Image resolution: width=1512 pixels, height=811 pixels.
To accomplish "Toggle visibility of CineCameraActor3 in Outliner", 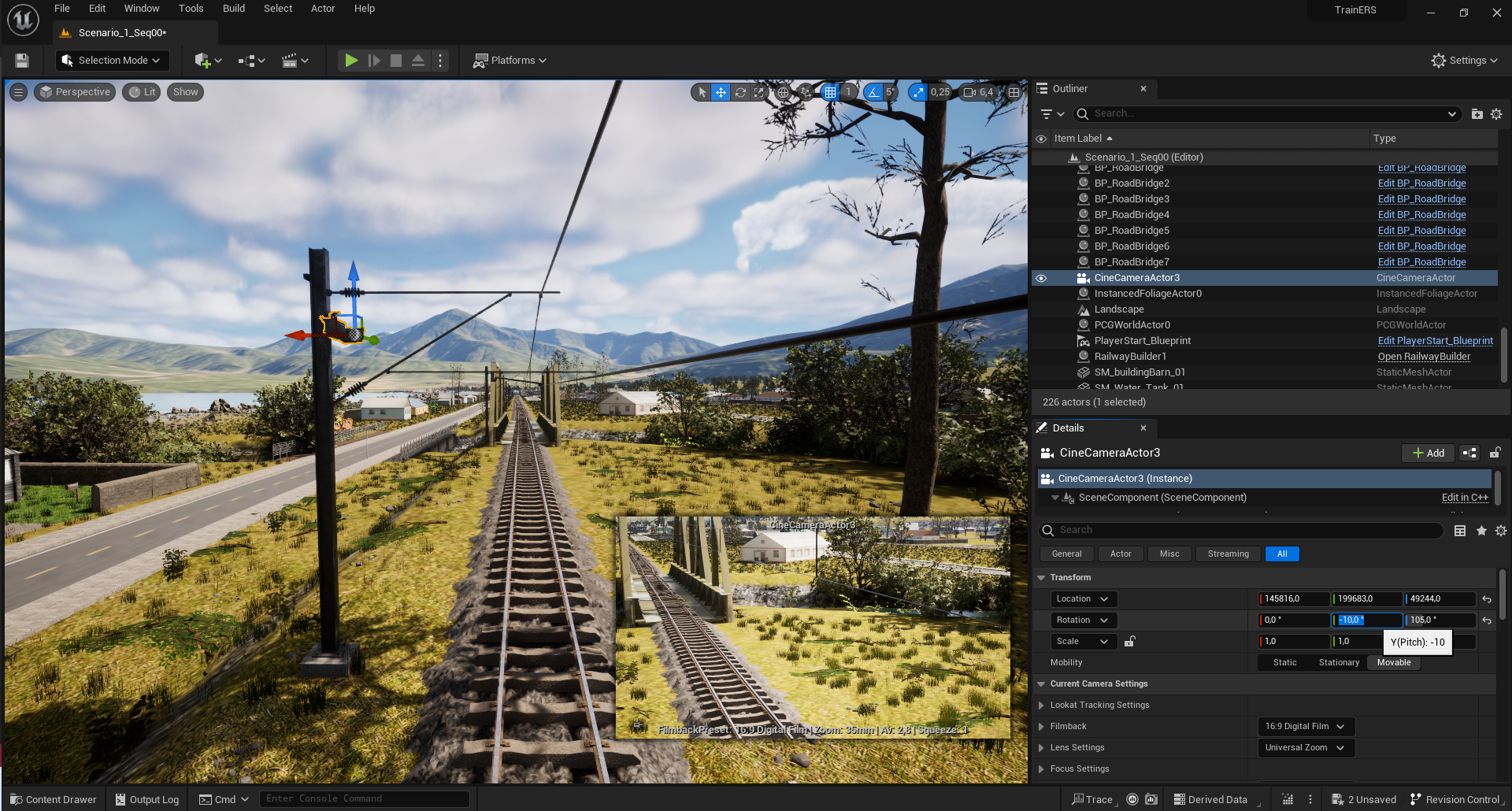I will 1041,278.
